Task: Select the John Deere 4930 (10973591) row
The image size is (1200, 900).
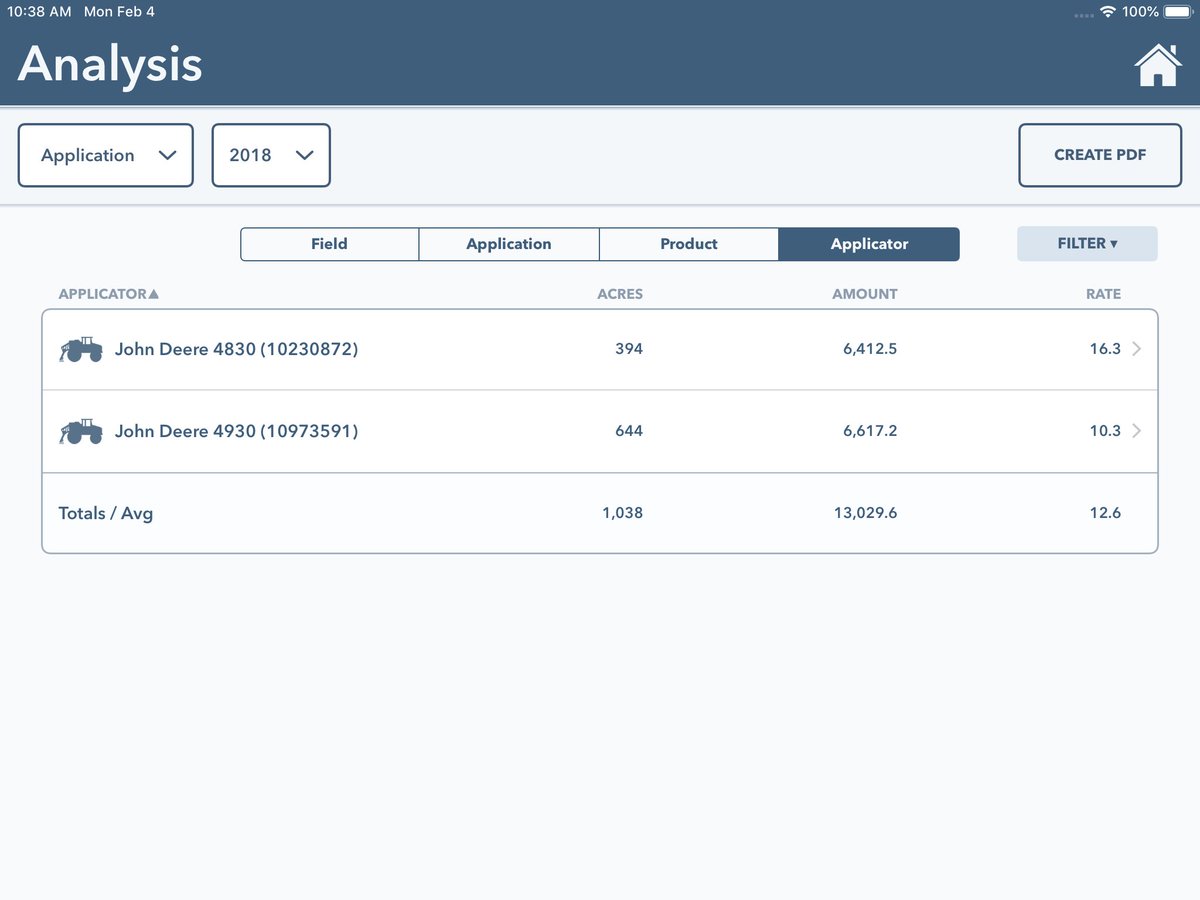Action: pyautogui.click(x=600, y=431)
